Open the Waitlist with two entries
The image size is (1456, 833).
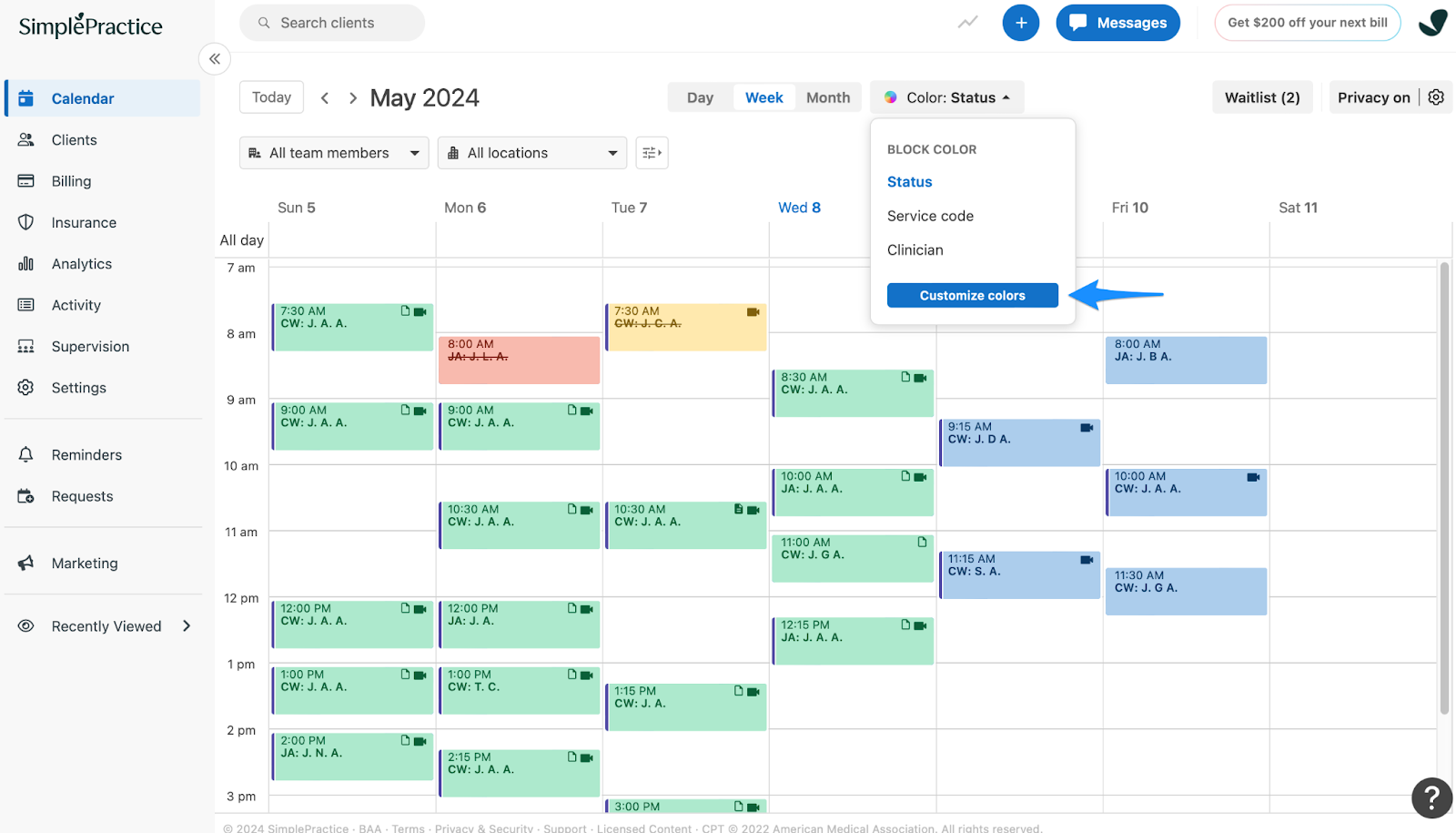tap(1262, 97)
